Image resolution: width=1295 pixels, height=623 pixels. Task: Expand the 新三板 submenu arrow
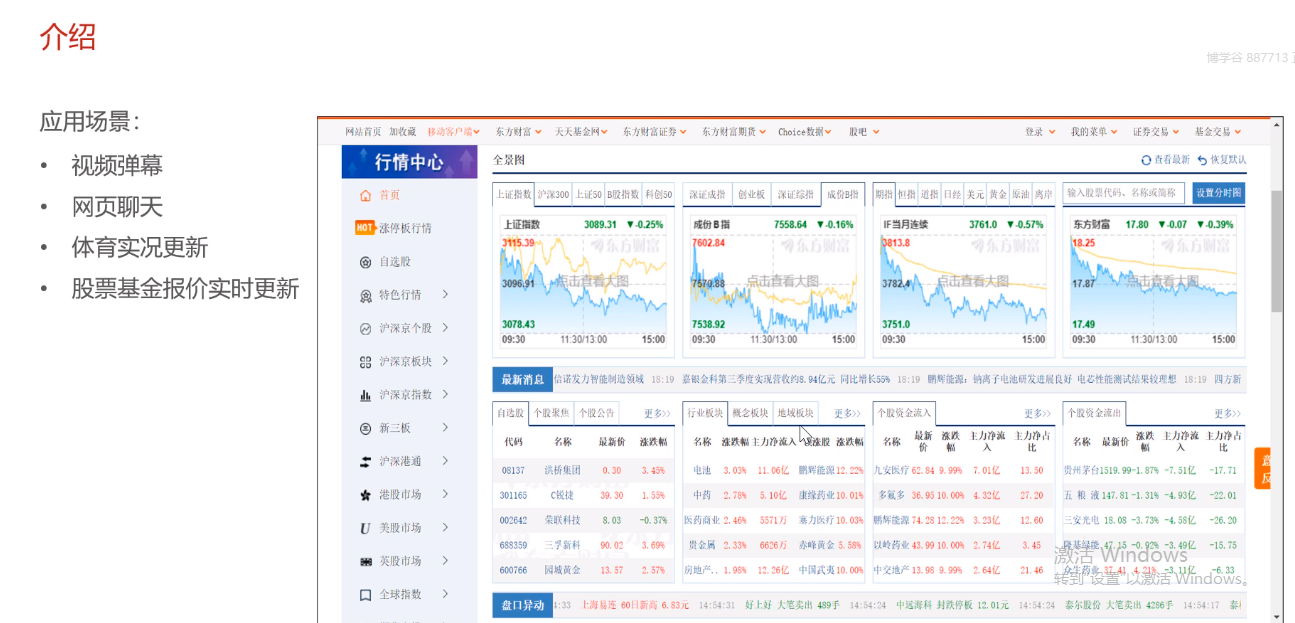(x=445, y=428)
